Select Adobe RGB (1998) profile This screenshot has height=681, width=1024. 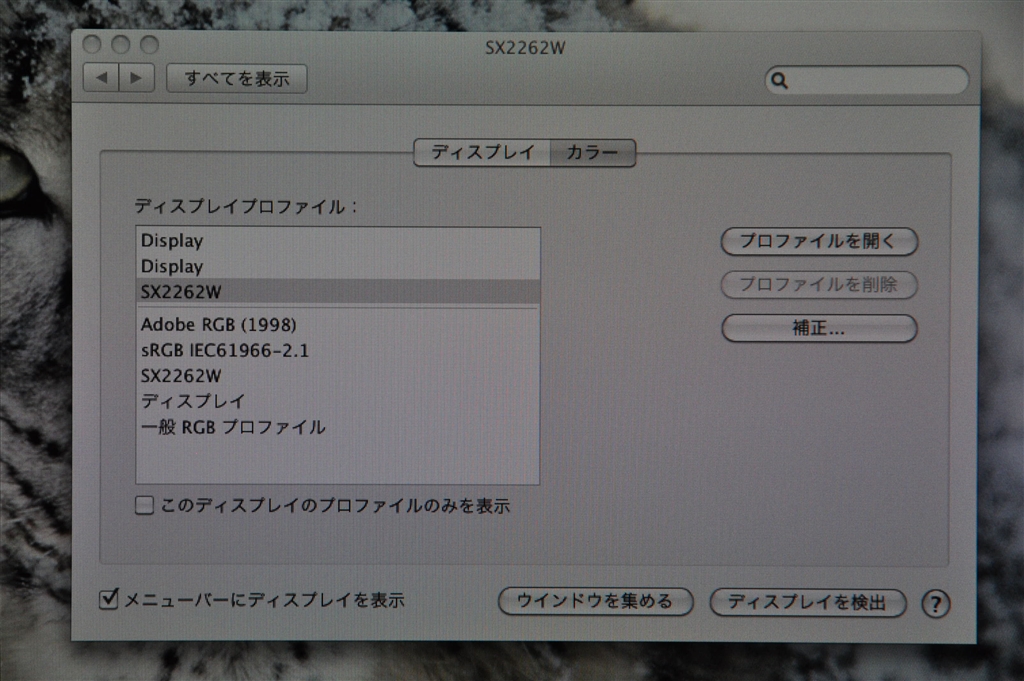pos(338,325)
